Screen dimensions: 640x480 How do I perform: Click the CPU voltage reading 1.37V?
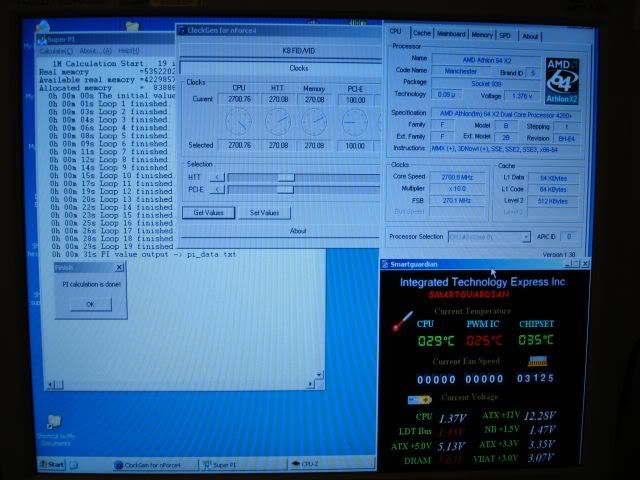452,418
